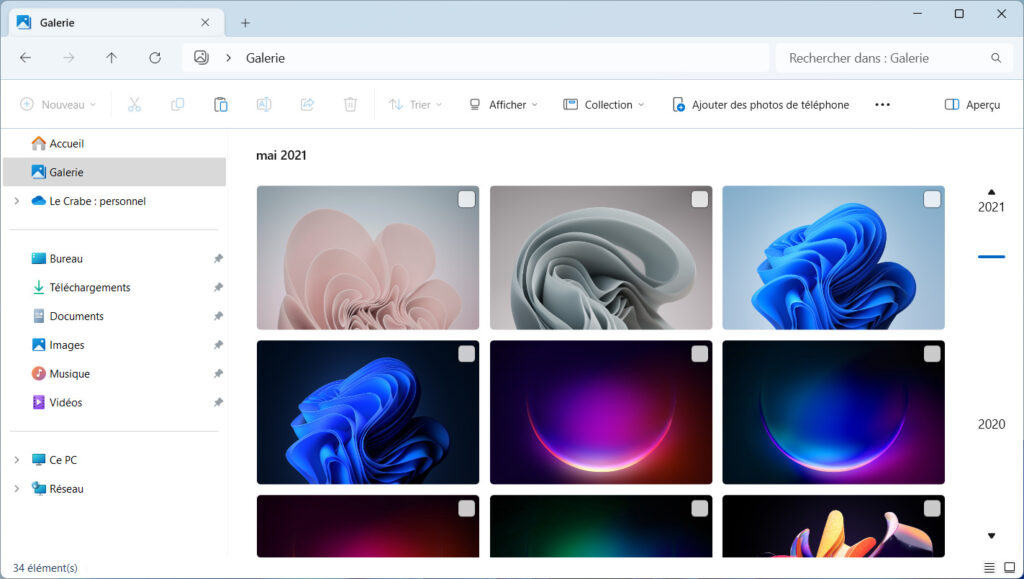Click Ajouter des photos de téléphone
This screenshot has height=579, width=1024.
761,104
